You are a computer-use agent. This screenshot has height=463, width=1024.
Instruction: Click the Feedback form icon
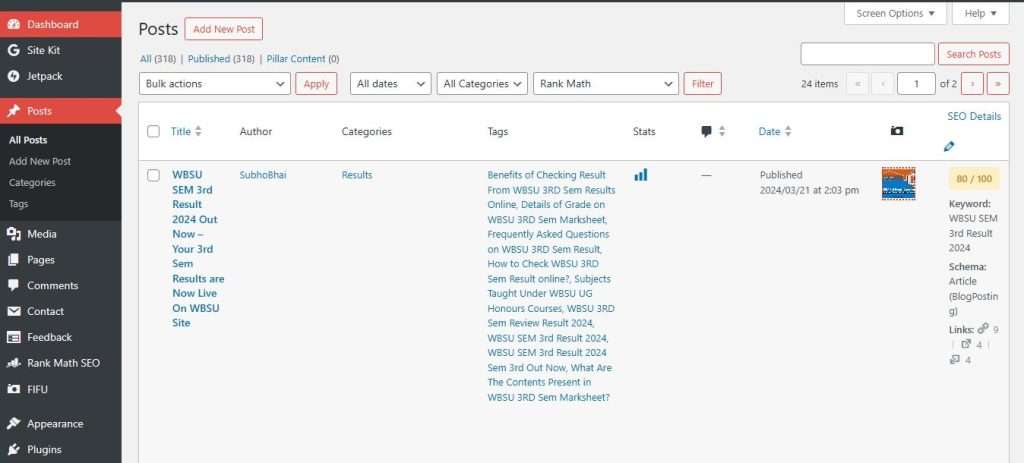13,337
